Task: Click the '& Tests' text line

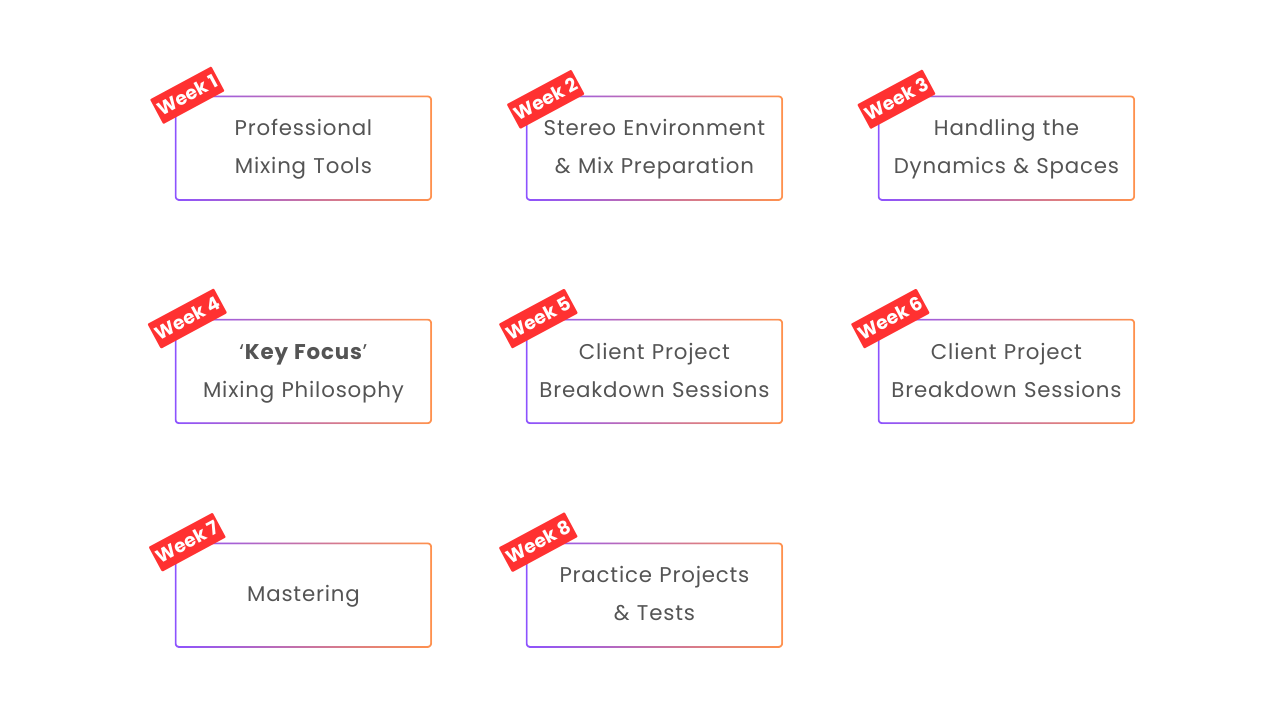Action: [655, 613]
